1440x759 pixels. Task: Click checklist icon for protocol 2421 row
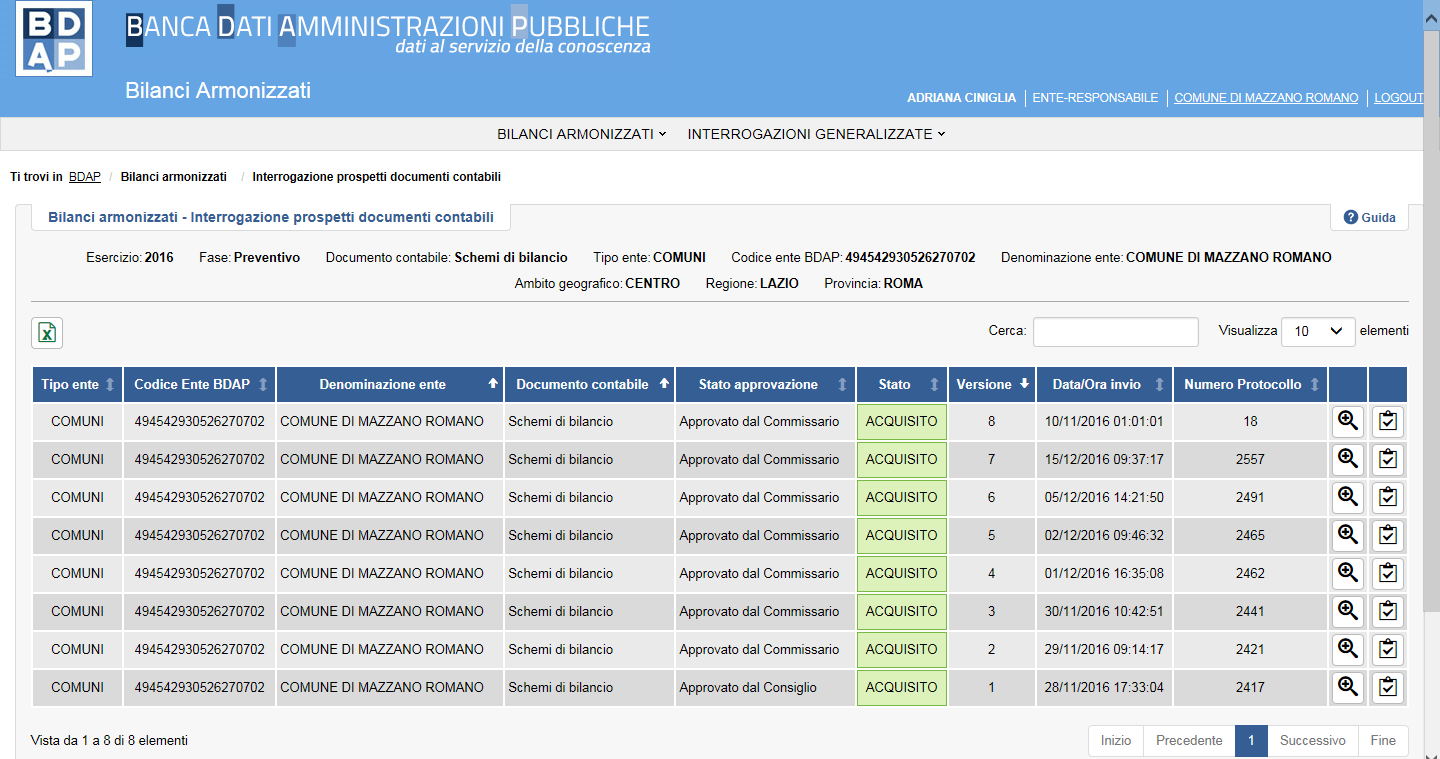1388,650
